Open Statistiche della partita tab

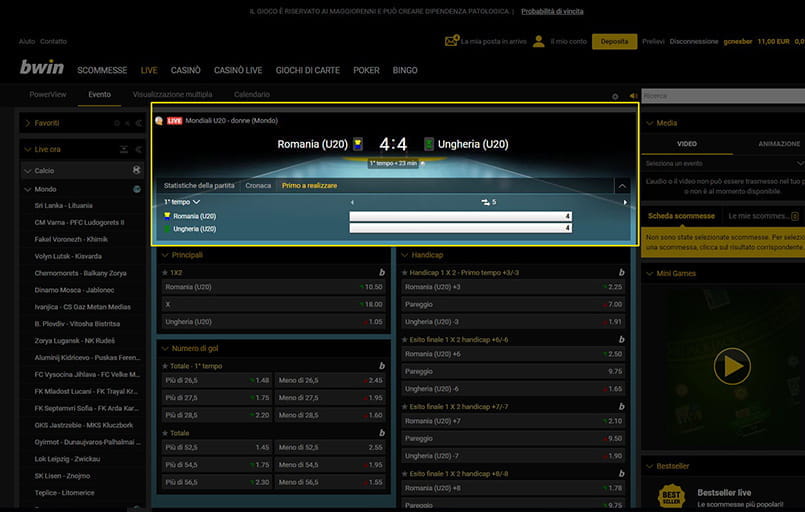199,185
